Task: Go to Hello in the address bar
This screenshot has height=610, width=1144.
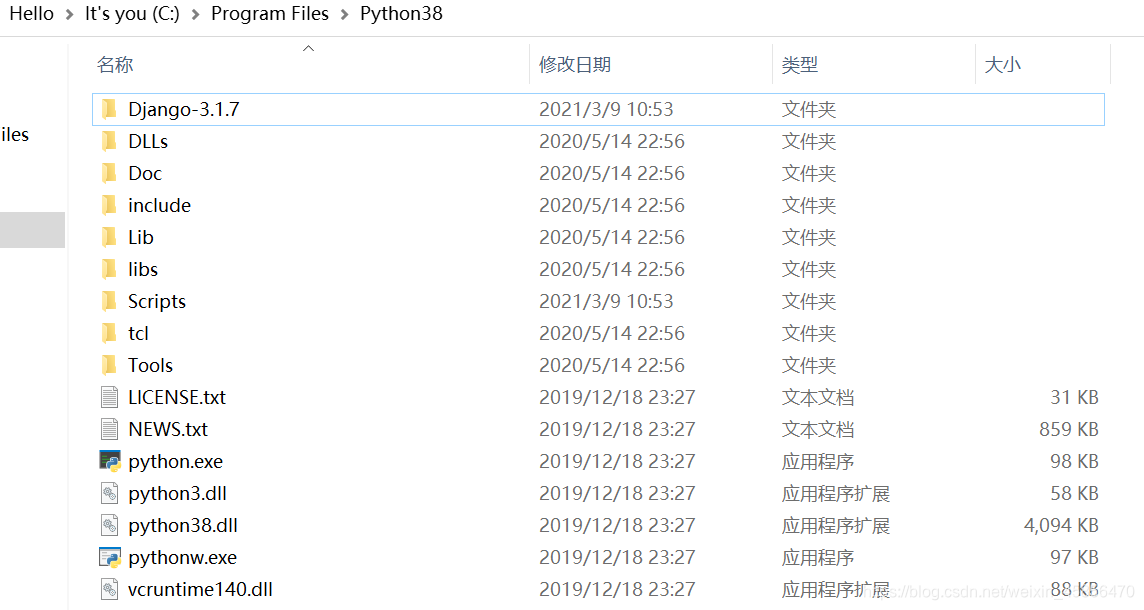Action: pyautogui.click(x=31, y=14)
